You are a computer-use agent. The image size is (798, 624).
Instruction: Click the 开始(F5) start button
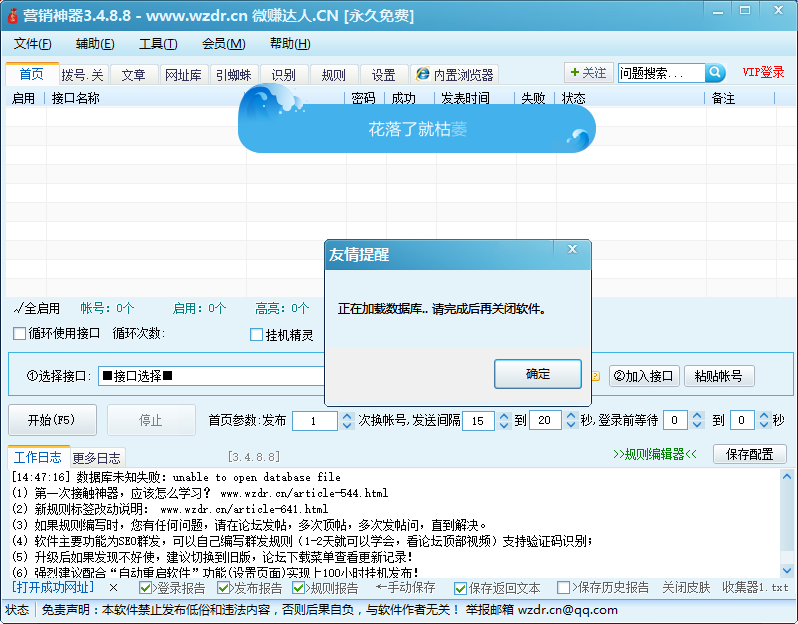point(52,420)
